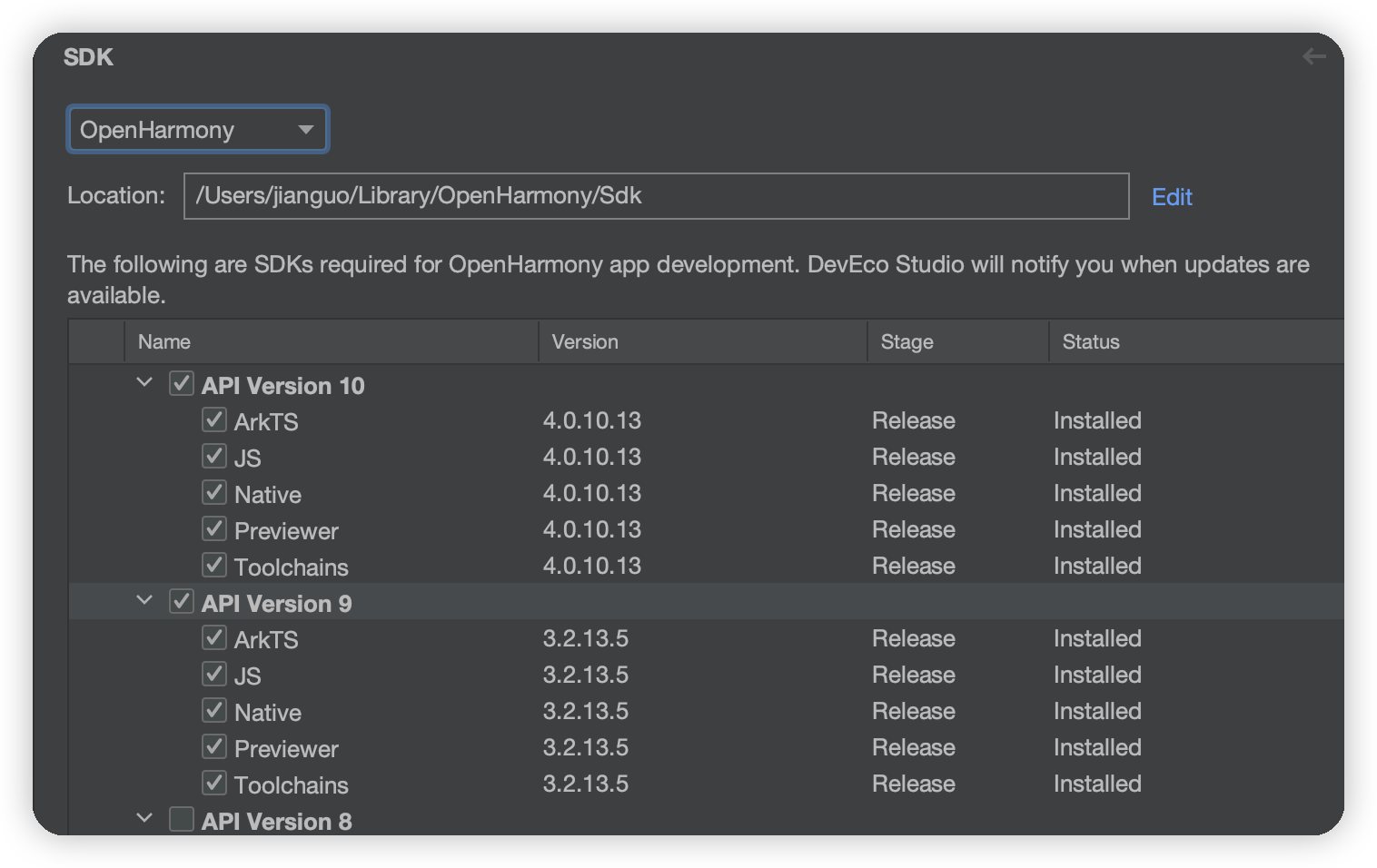This screenshot has height=868, width=1377.
Task: Uncheck Previewer under API Version 10
Action: (214, 528)
